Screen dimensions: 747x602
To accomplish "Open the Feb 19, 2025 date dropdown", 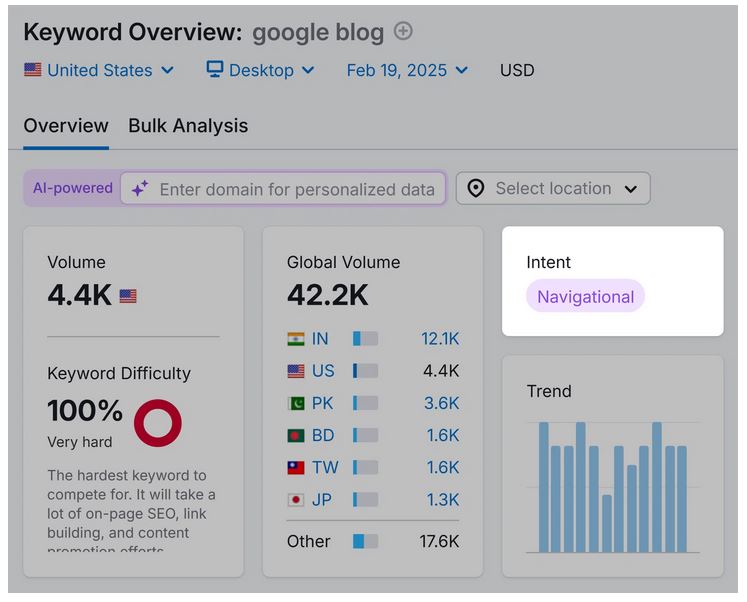I will point(407,70).
